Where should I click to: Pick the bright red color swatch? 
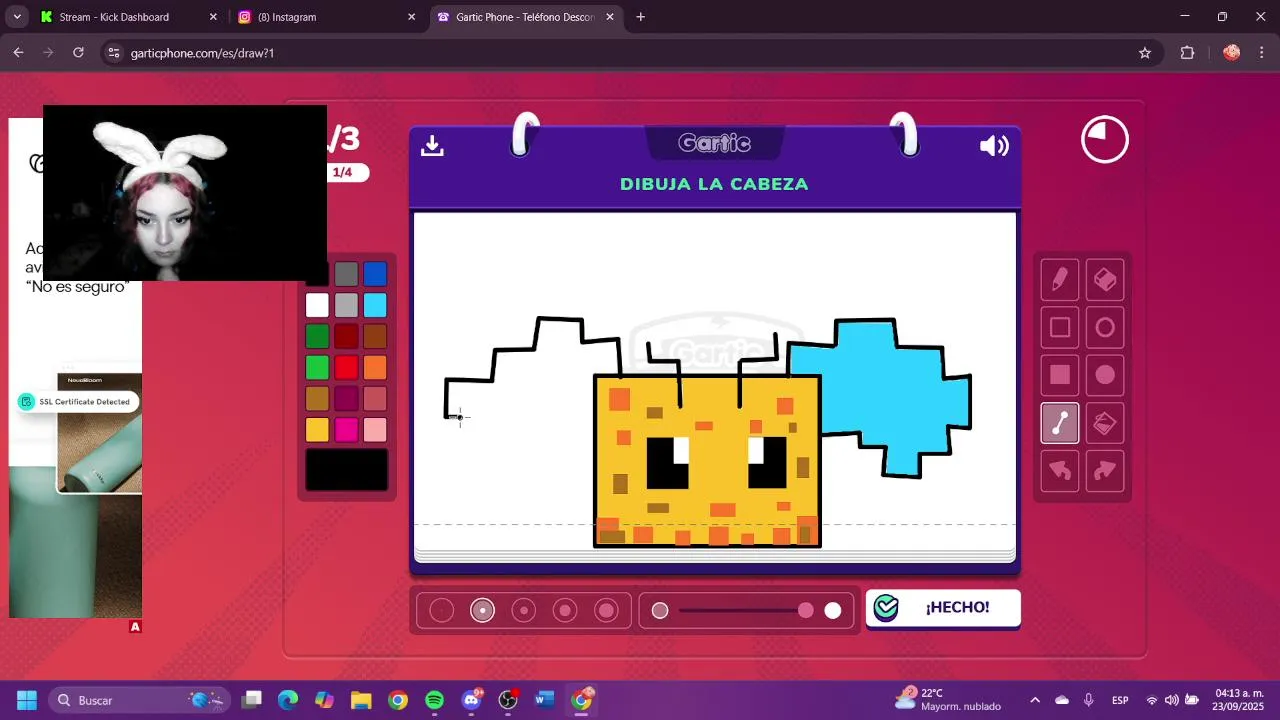(x=346, y=367)
